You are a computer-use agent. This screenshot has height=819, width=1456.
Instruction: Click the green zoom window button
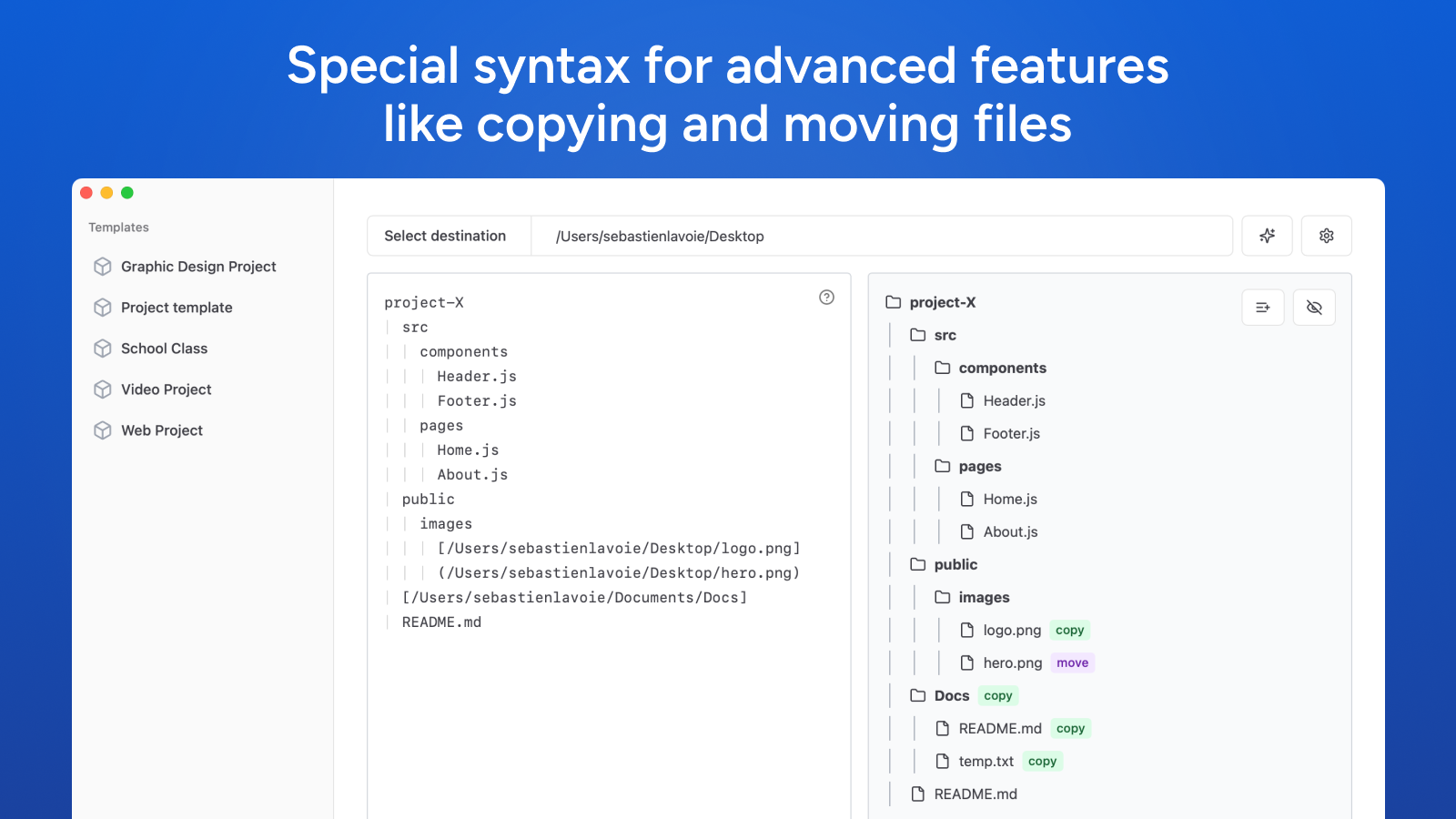[x=127, y=192]
